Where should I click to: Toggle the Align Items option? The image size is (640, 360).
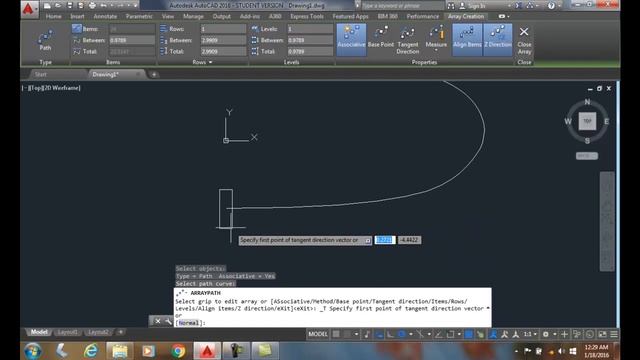[467, 40]
